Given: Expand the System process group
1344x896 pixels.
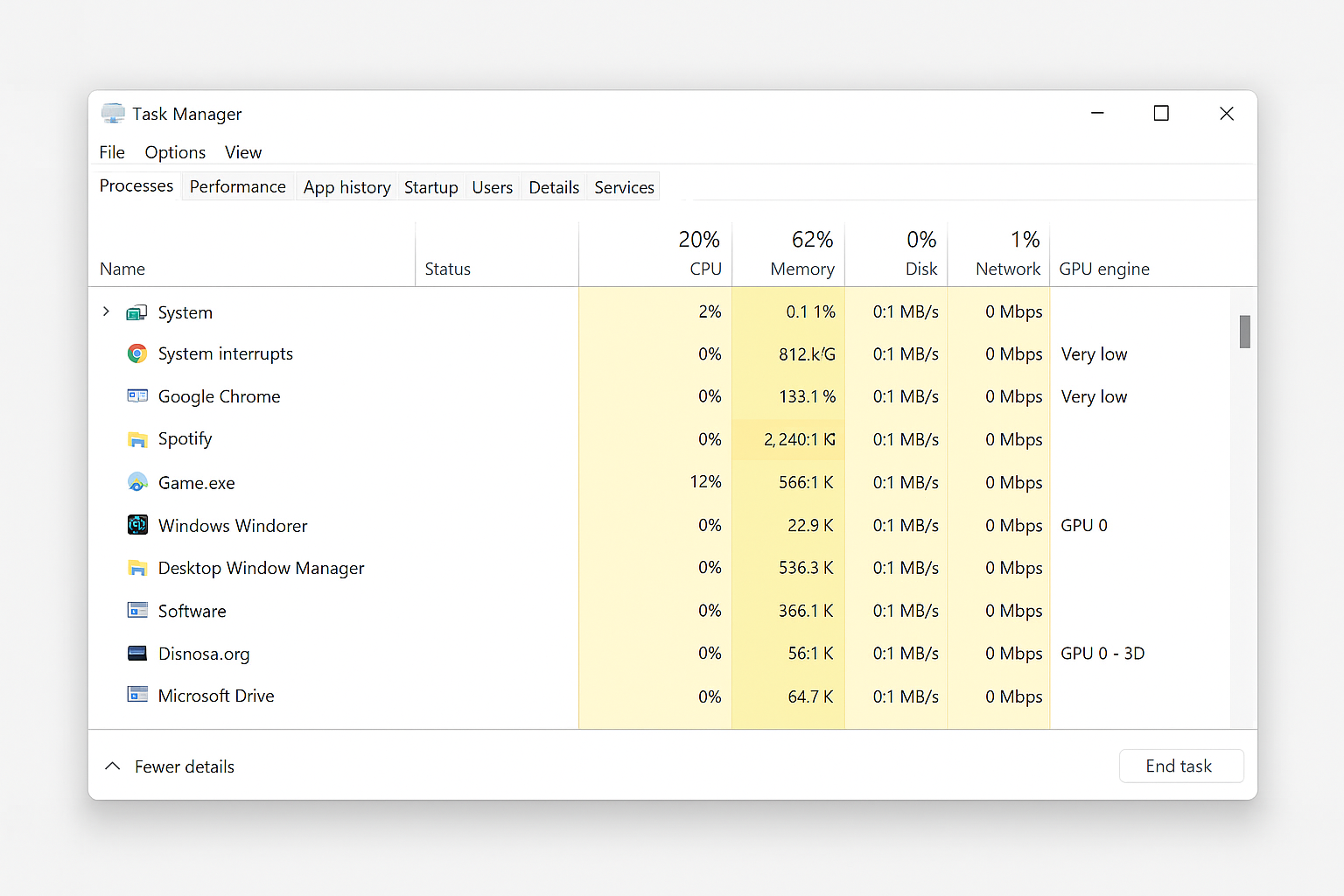Looking at the screenshot, I should click(106, 311).
